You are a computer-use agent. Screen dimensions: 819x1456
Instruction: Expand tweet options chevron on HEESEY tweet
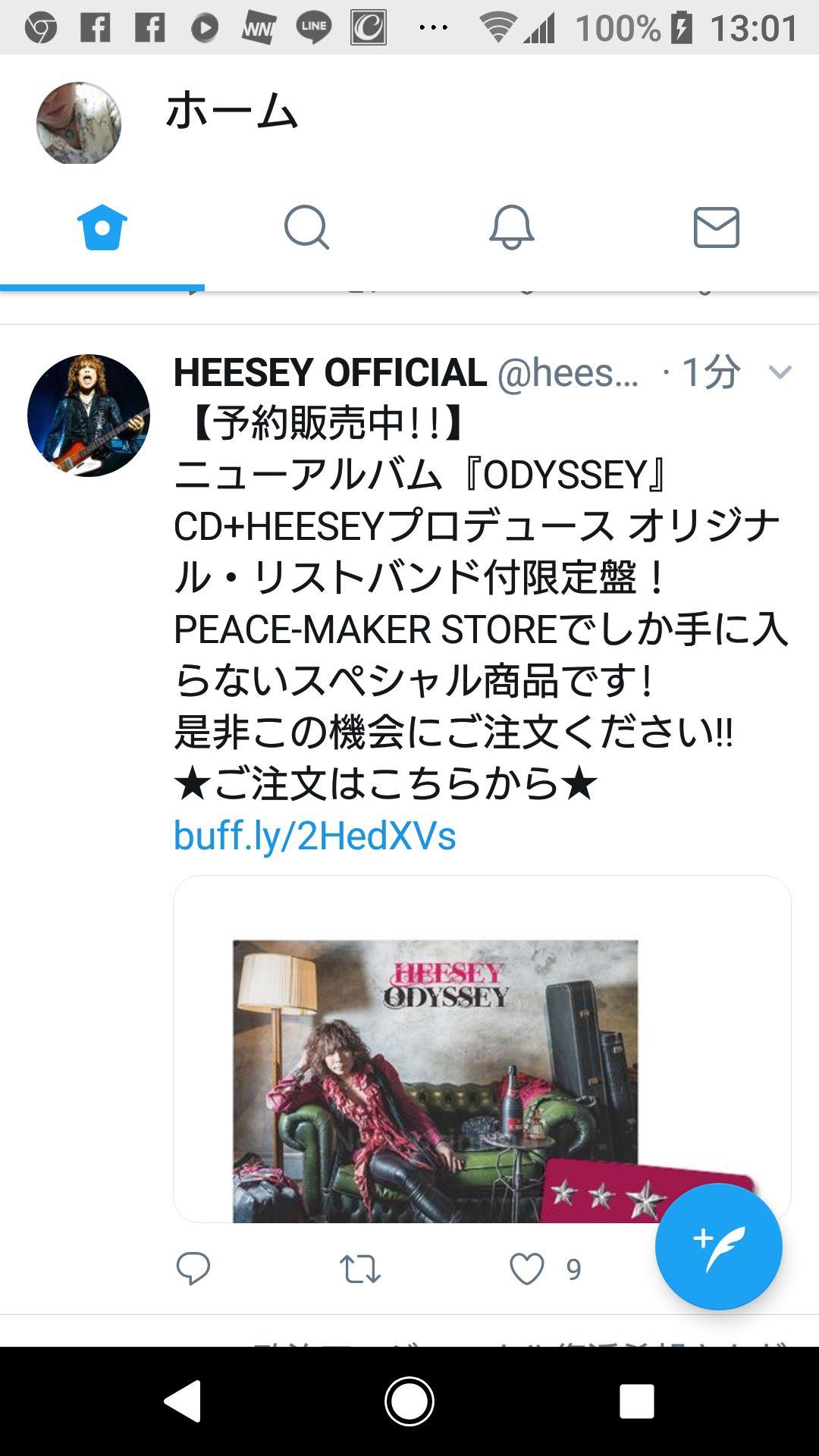tap(780, 372)
